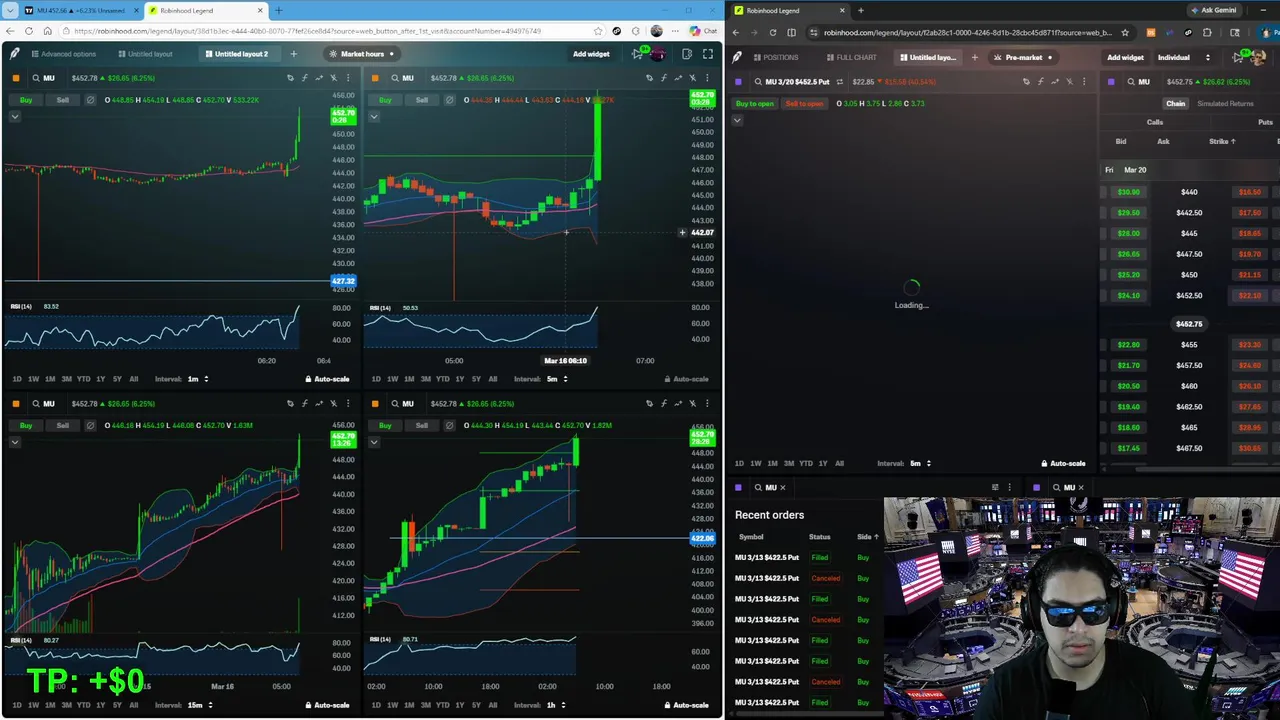The height and width of the screenshot is (720, 1280).
Task: Open indicators (f) icon in top-left MU chart
Action: pos(305,78)
